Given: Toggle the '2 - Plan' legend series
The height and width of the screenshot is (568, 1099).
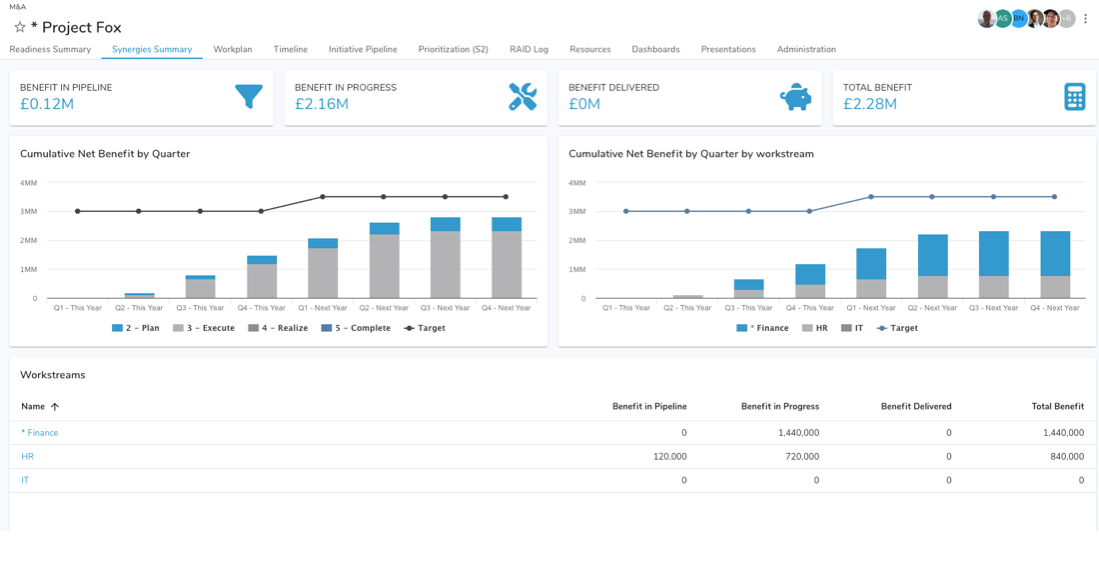Looking at the screenshot, I should click(136, 328).
